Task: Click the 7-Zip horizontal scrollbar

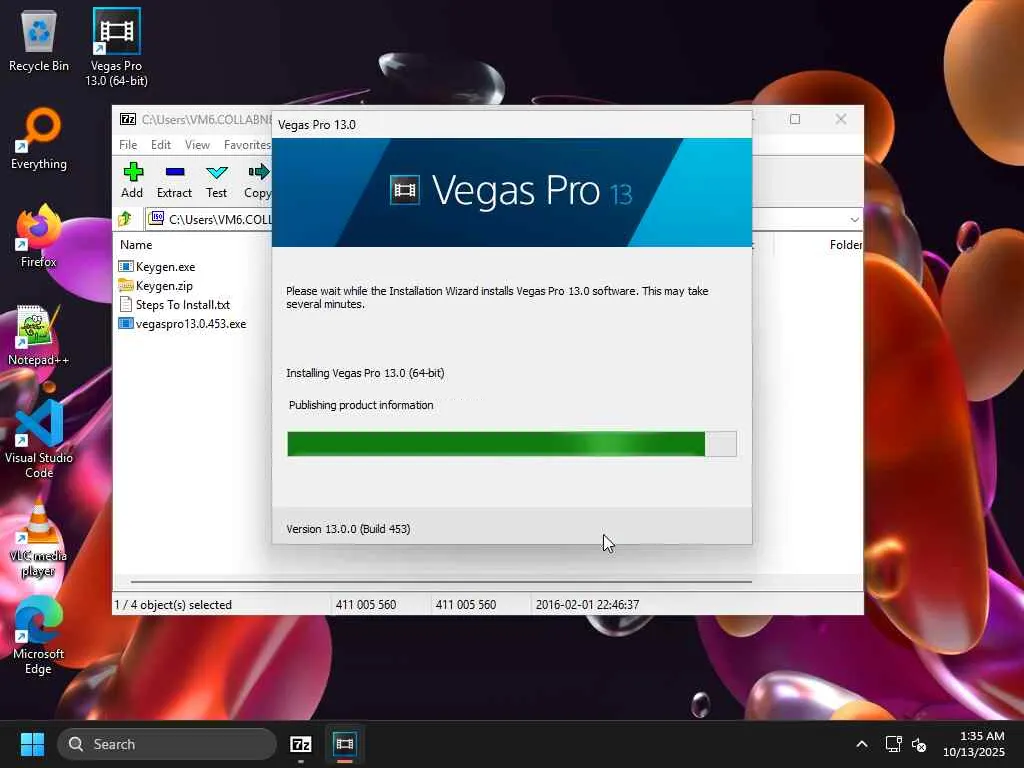Action: pyautogui.click(x=441, y=581)
